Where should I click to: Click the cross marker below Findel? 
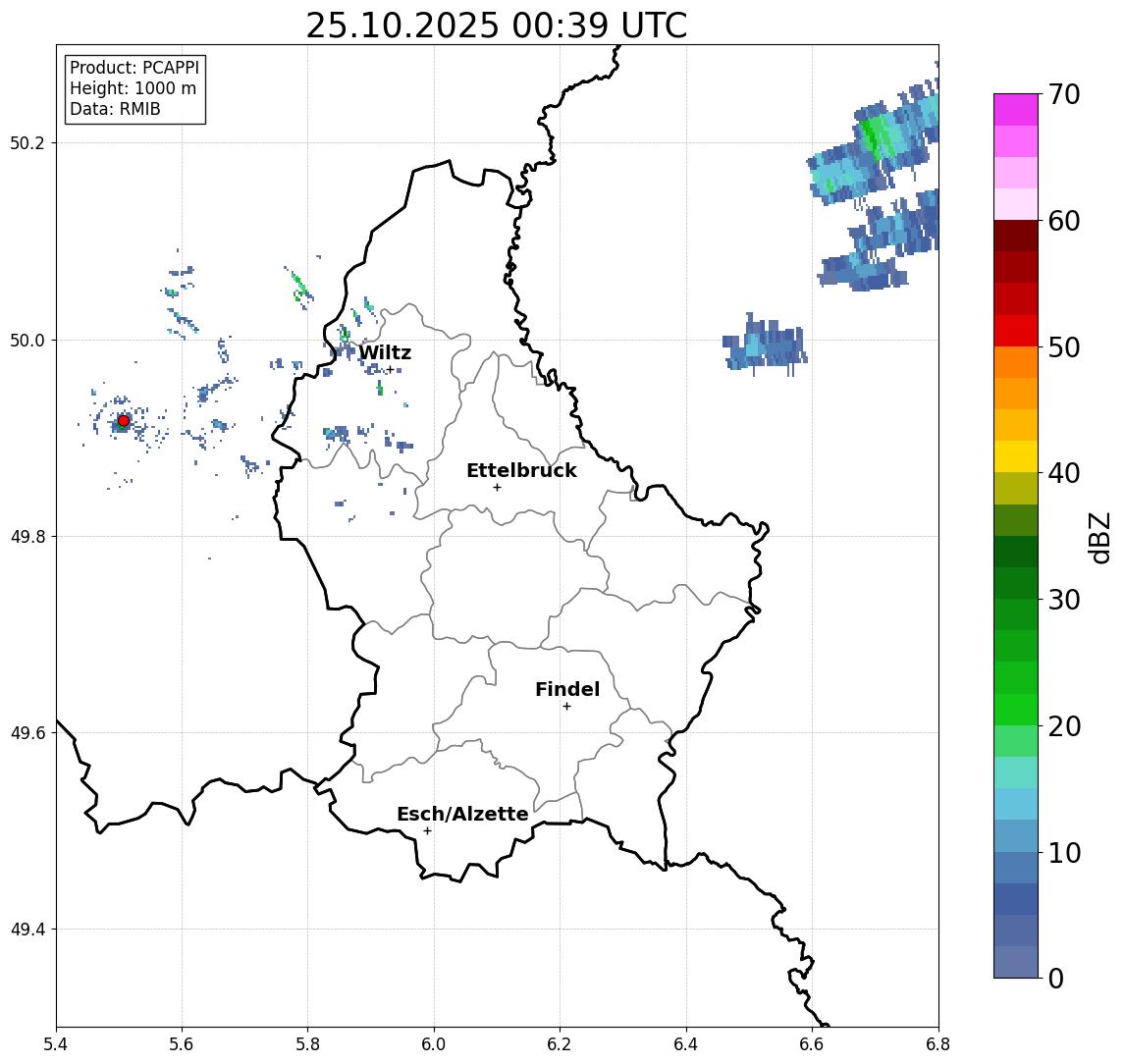(566, 707)
